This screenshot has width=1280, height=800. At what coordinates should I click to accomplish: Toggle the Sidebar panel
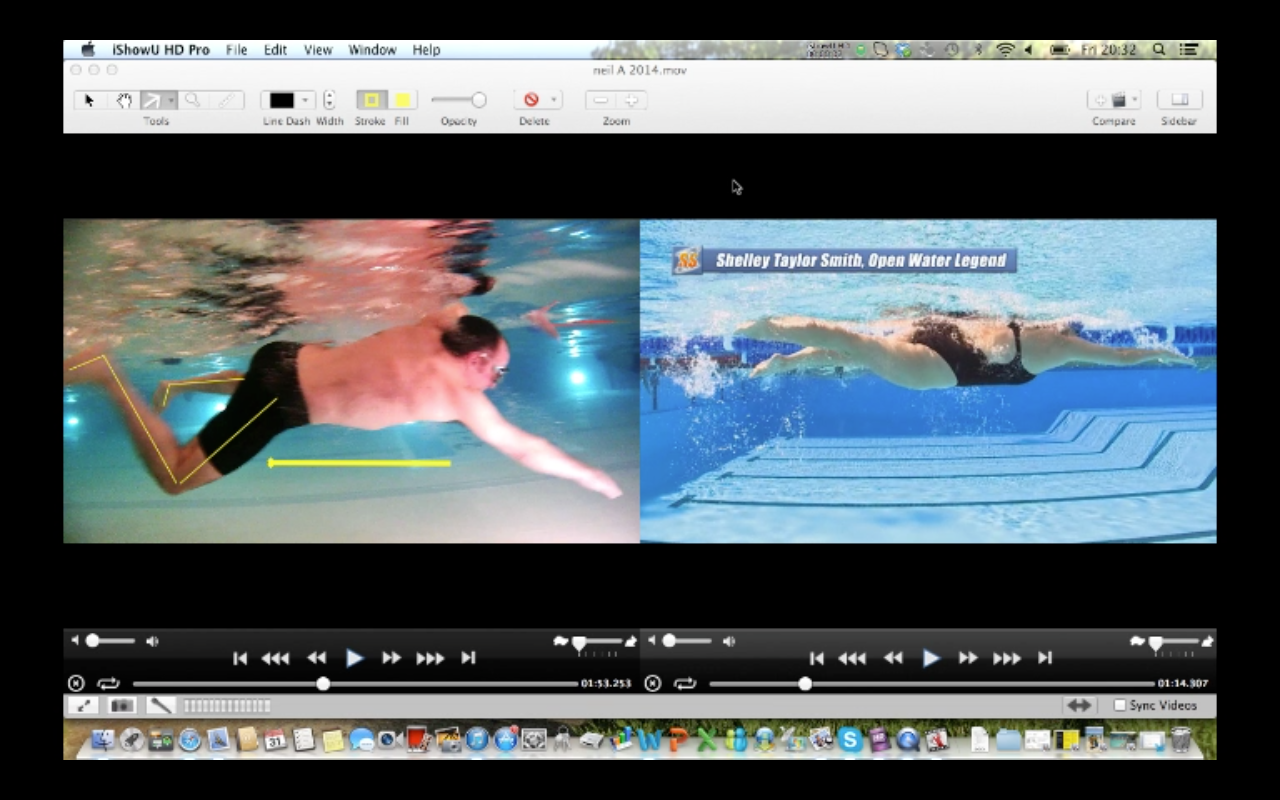click(1179, 100)
